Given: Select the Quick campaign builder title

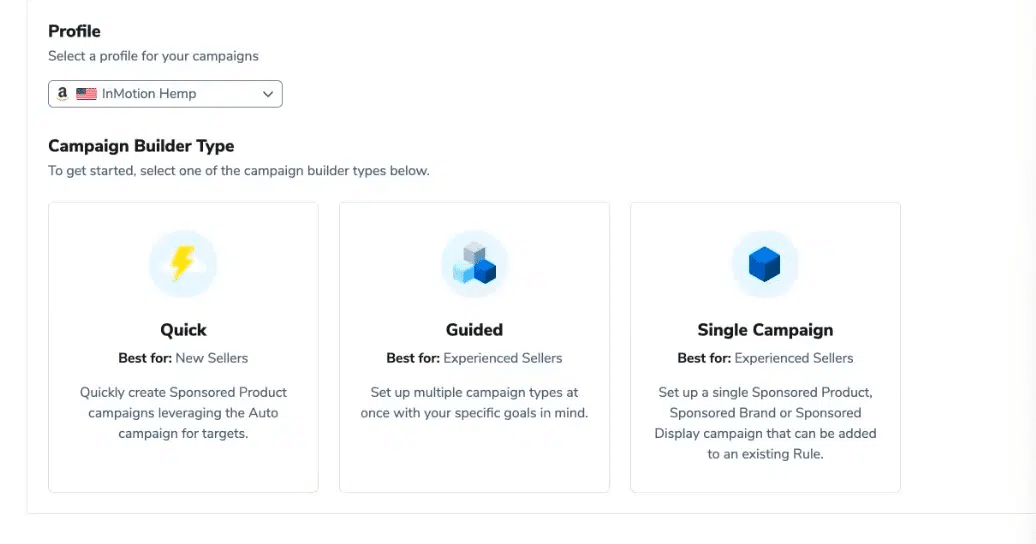Looking at the screenshot, I should coord(183,330).
